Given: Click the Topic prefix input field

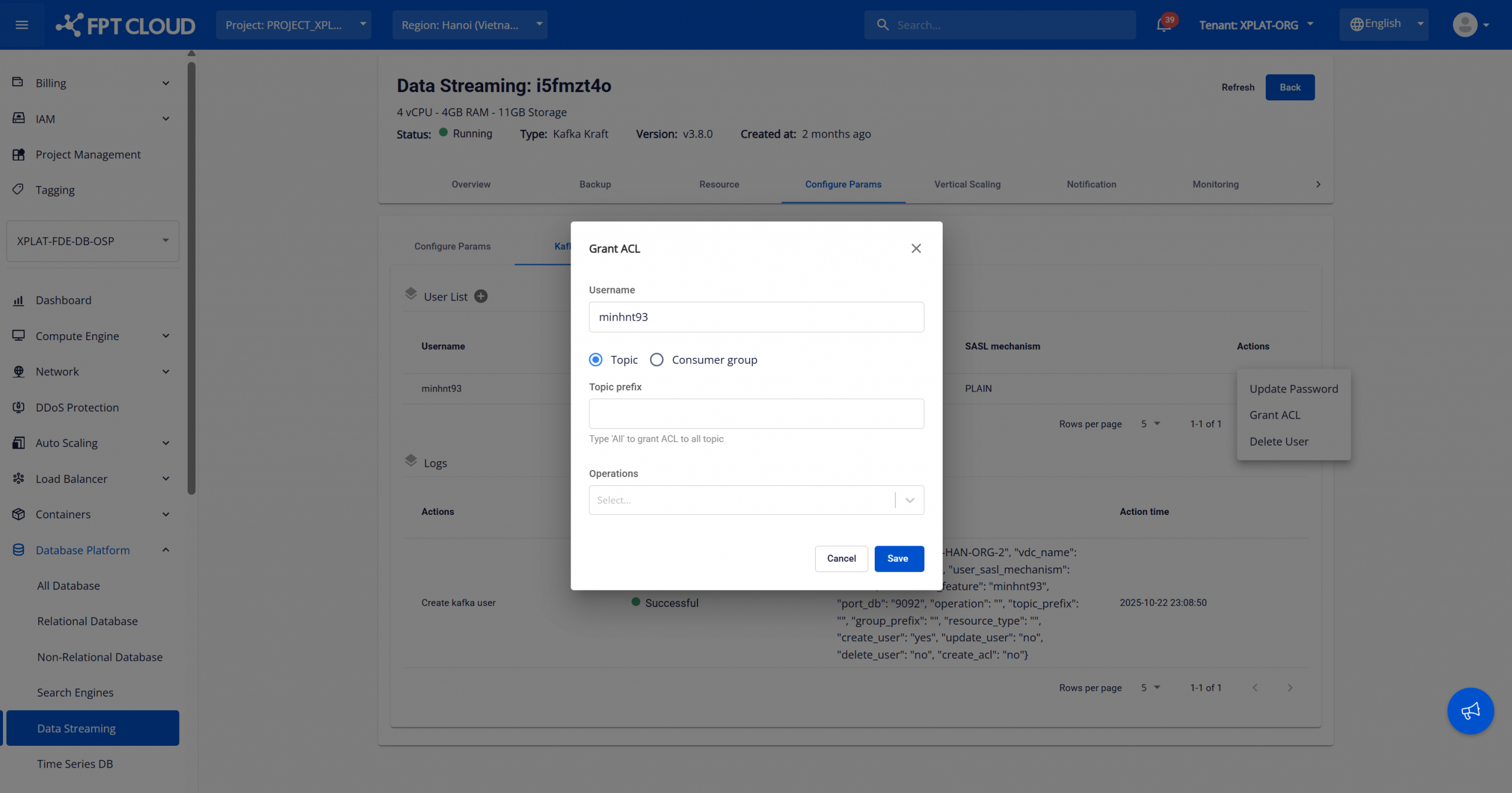Looking at the screenshot, I should (755, 413).
